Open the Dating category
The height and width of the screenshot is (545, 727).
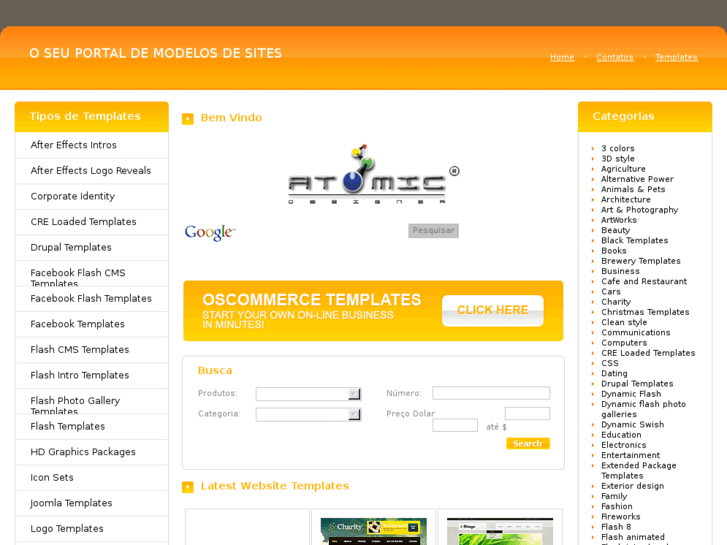614,373
